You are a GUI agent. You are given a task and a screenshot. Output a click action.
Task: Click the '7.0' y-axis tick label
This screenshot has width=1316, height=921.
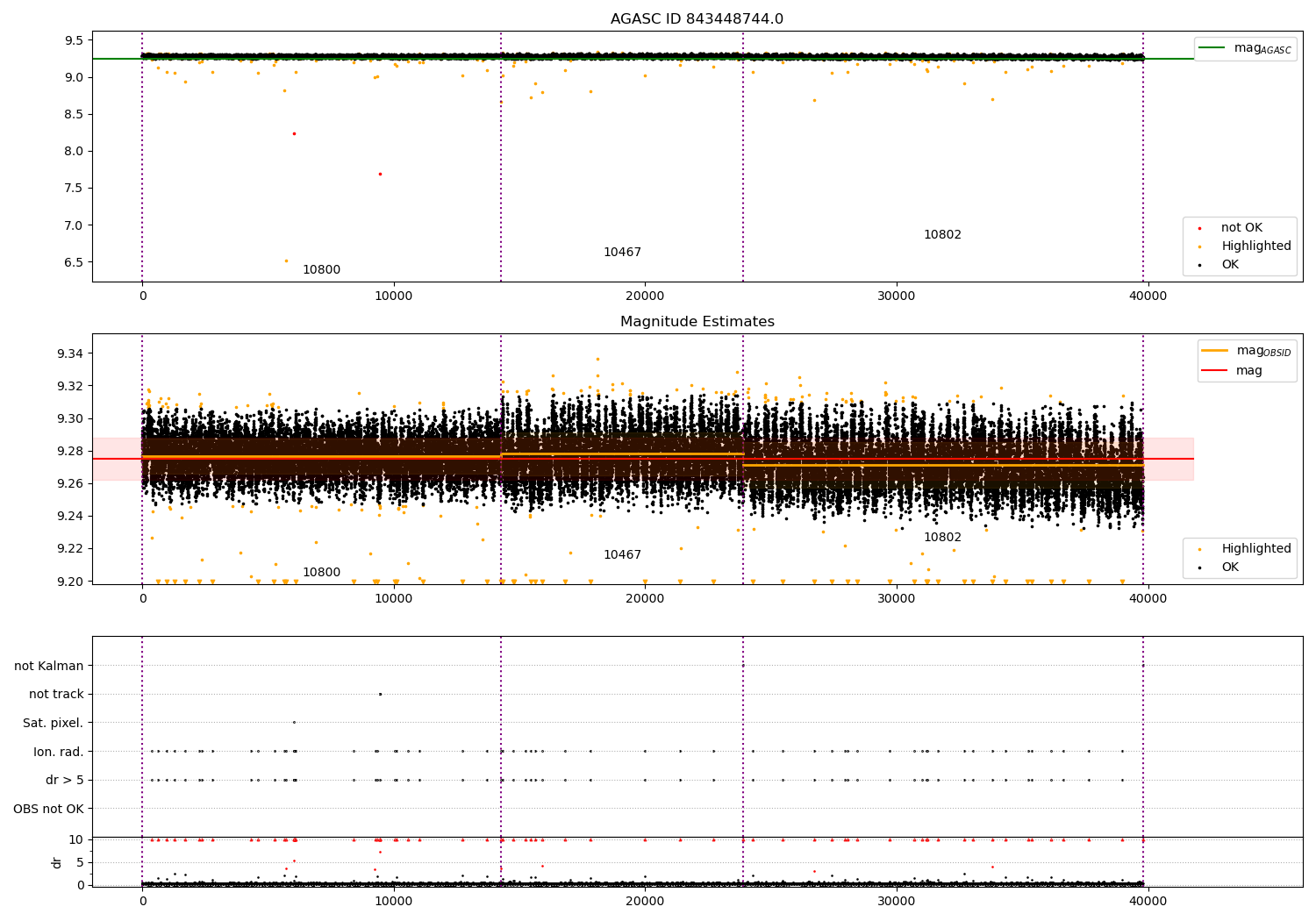pyautogui.click(x=74, y=225)
